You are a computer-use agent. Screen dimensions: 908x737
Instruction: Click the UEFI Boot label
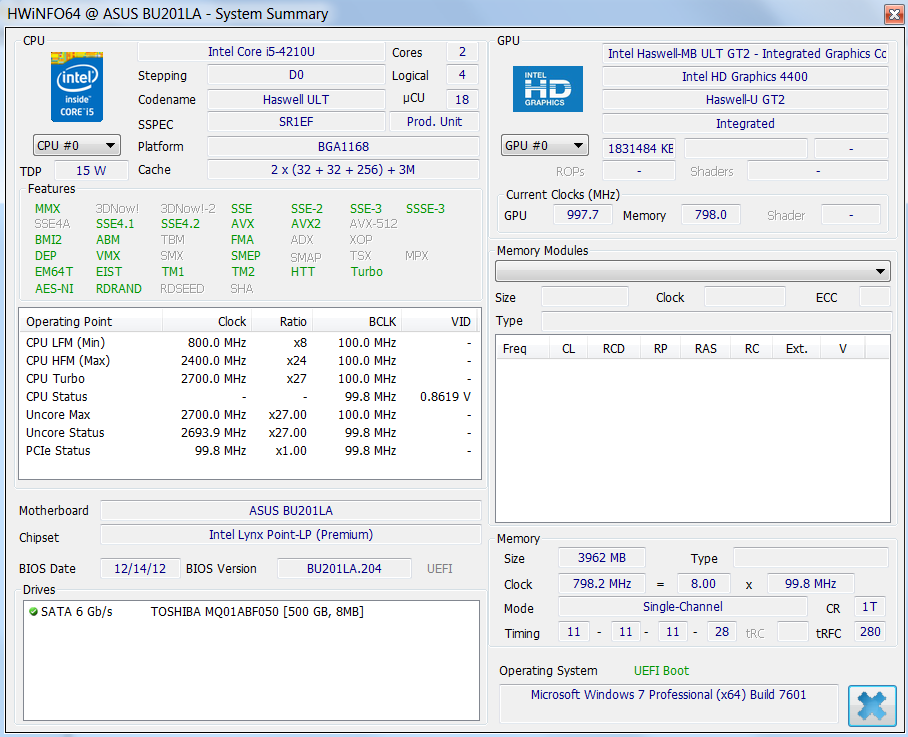tap(661, 670)
